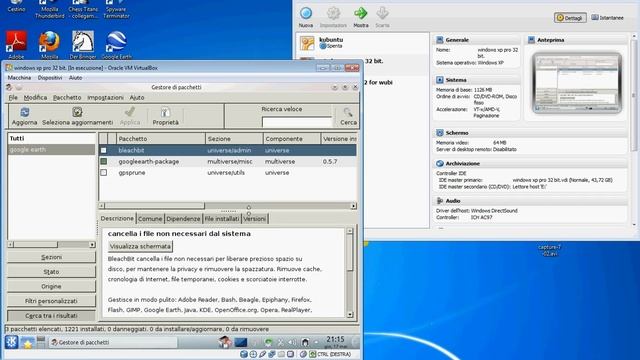Click the Cerca tra i risultati button
Image resolution: width=640 pixels, height=360 pixels.
[51, 316]
